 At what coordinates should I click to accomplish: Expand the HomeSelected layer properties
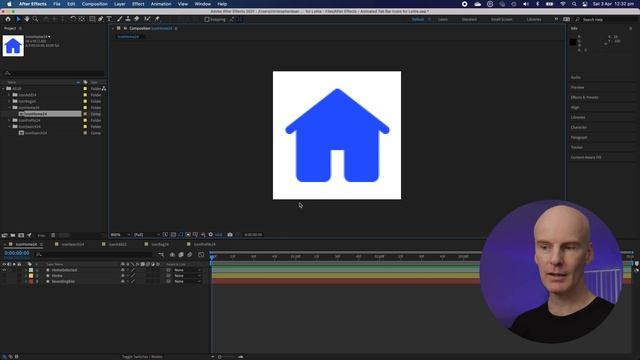(x=26, y=270)
